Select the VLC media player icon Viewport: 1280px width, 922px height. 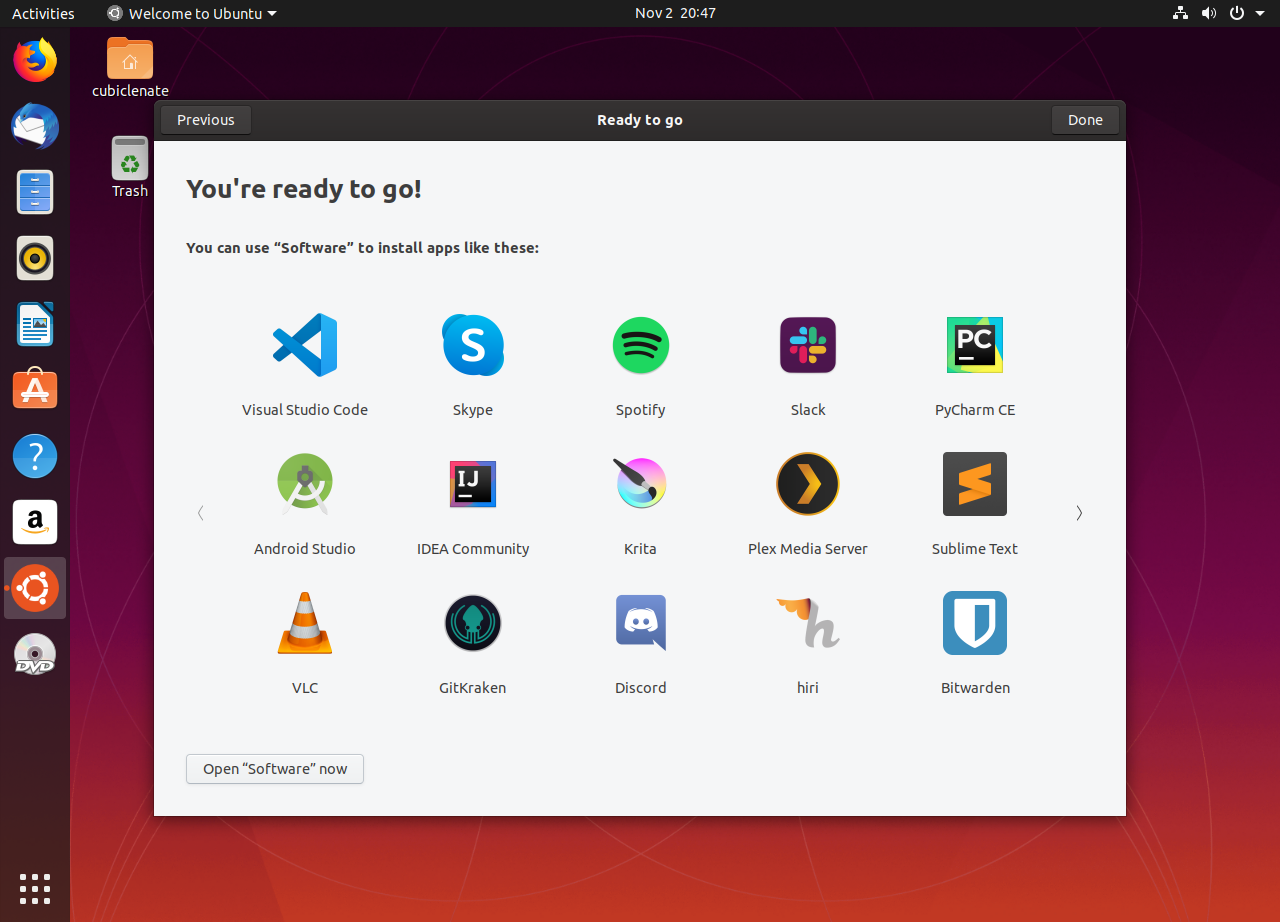(305, 623)
